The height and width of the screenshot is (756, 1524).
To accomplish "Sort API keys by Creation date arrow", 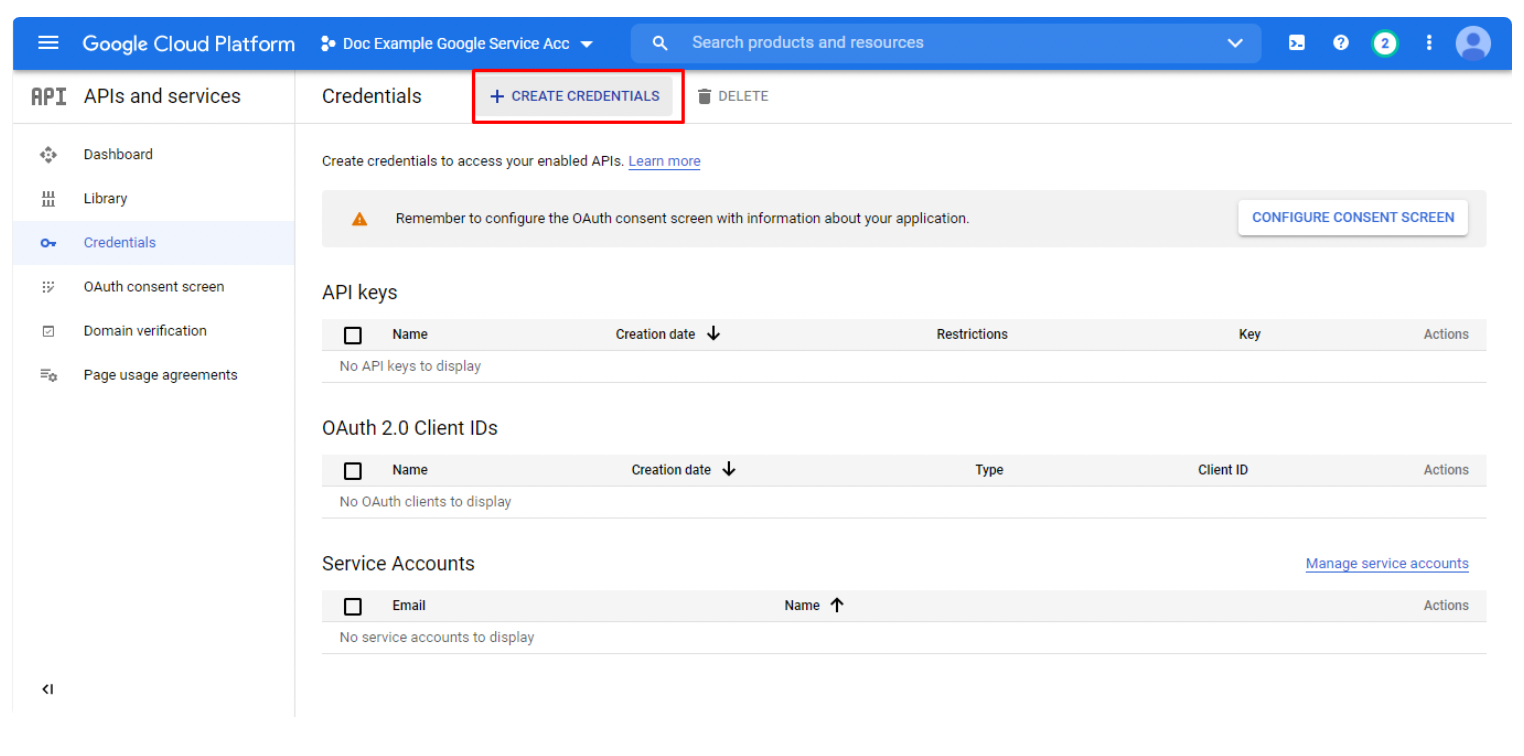I will [713, 333].
